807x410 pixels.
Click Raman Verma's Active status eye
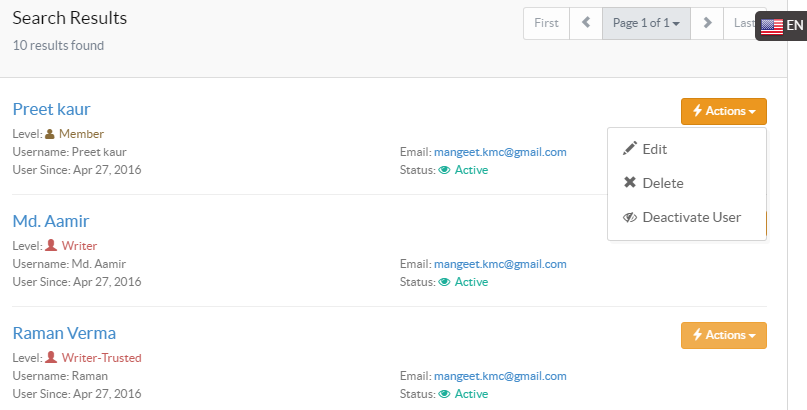(445, 394)
